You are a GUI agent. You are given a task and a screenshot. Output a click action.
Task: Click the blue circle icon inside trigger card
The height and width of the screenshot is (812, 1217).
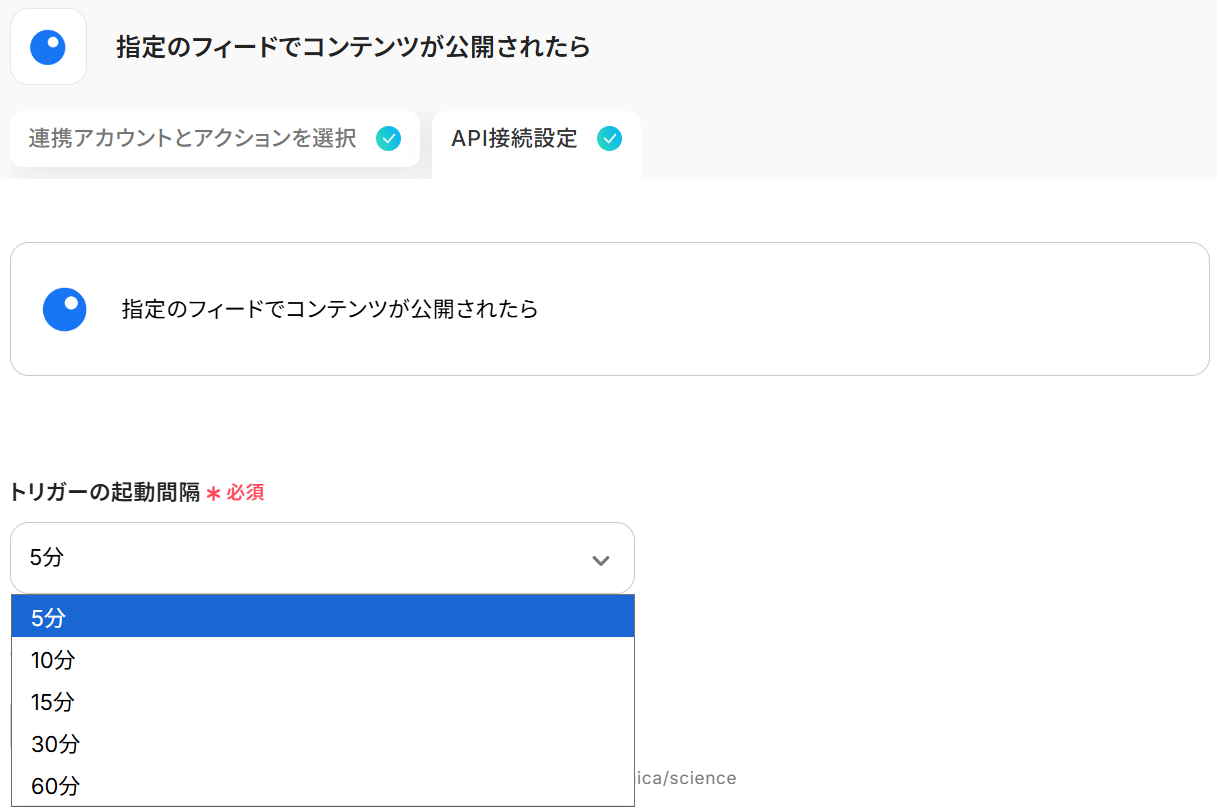click(65, 309)
